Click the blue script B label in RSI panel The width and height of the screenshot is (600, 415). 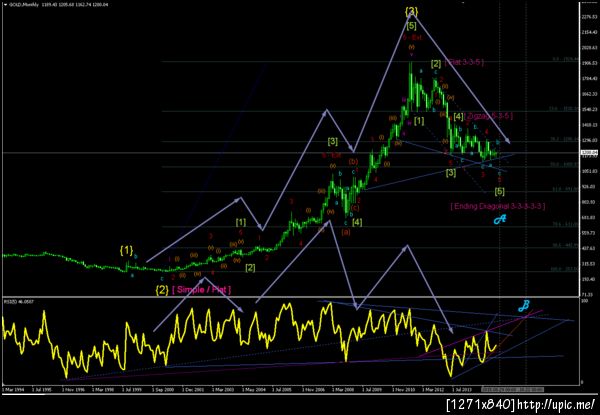pos(523,306)
